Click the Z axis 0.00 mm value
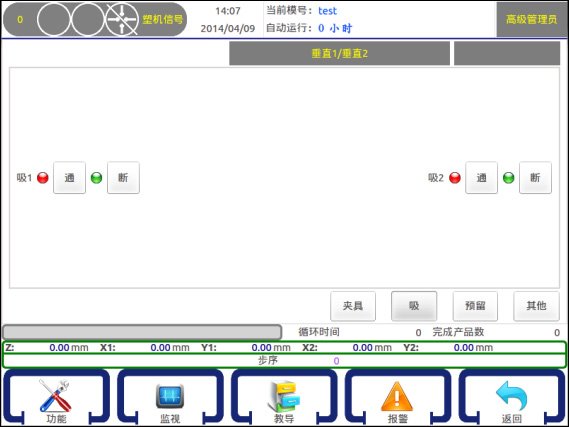 pos(69,348)
